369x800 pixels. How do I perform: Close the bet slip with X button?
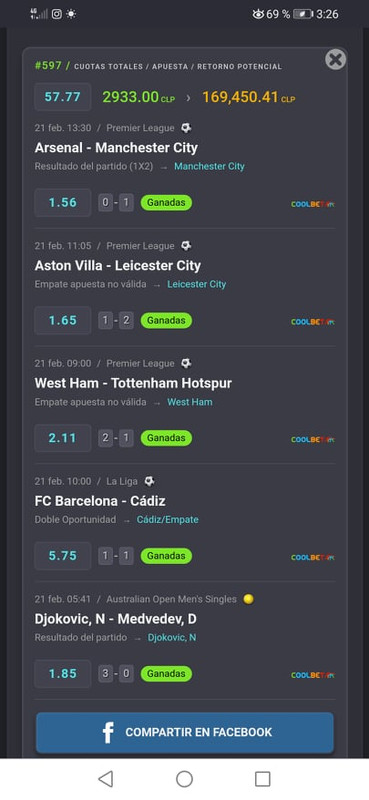click(x=335, y=60)
